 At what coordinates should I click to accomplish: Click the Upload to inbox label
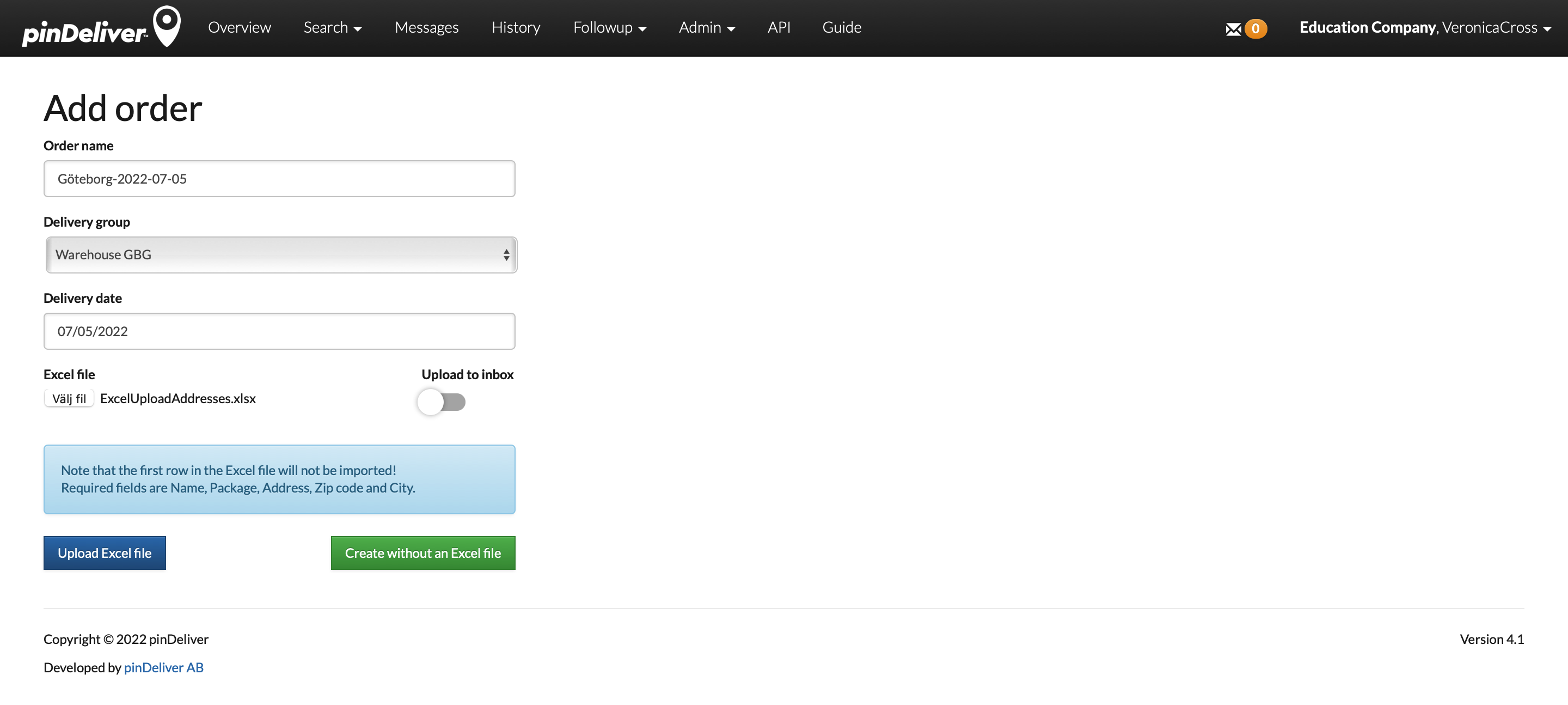click(x=468, y=374)
